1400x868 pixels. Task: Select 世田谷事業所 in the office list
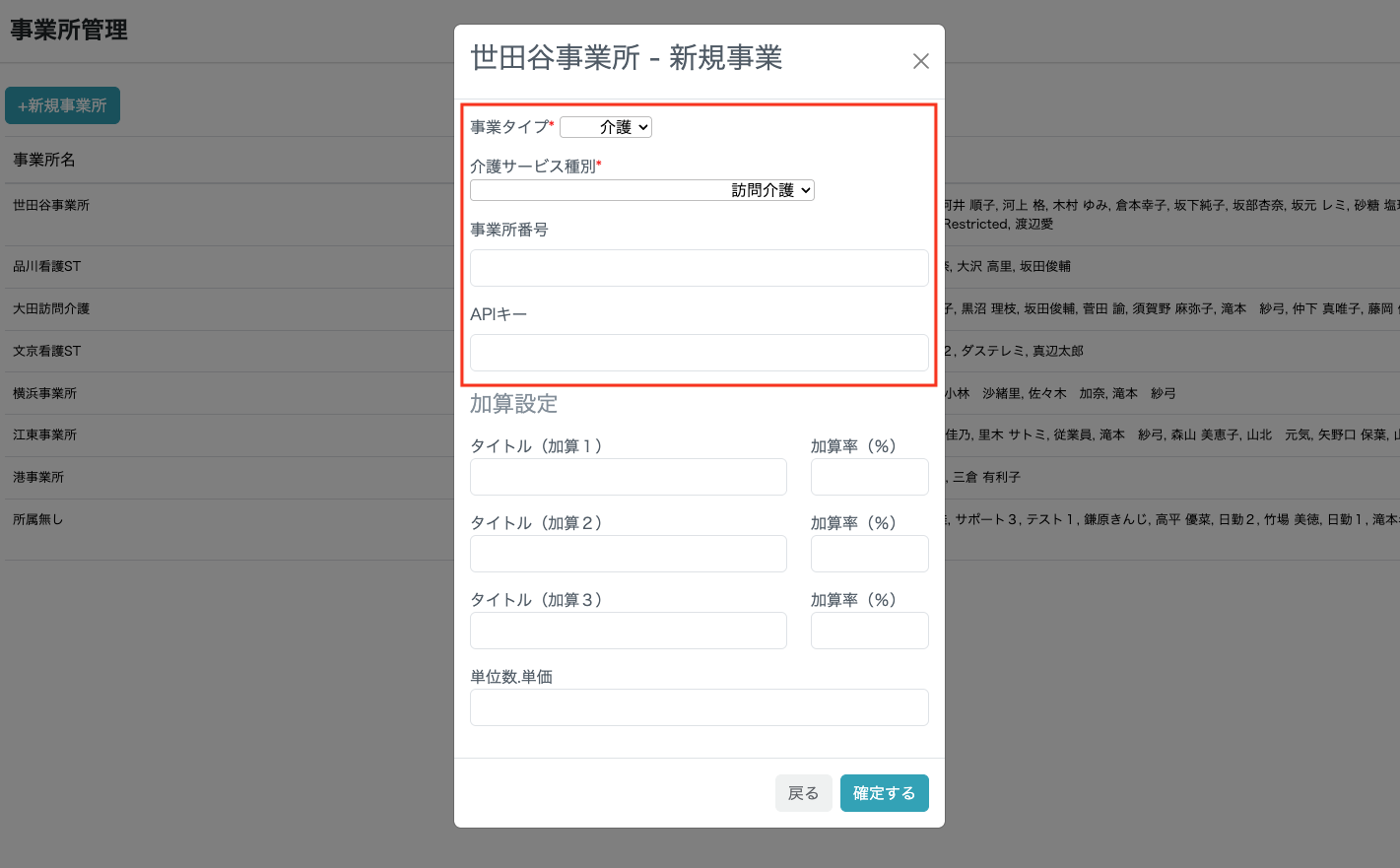tap(51, 205)
